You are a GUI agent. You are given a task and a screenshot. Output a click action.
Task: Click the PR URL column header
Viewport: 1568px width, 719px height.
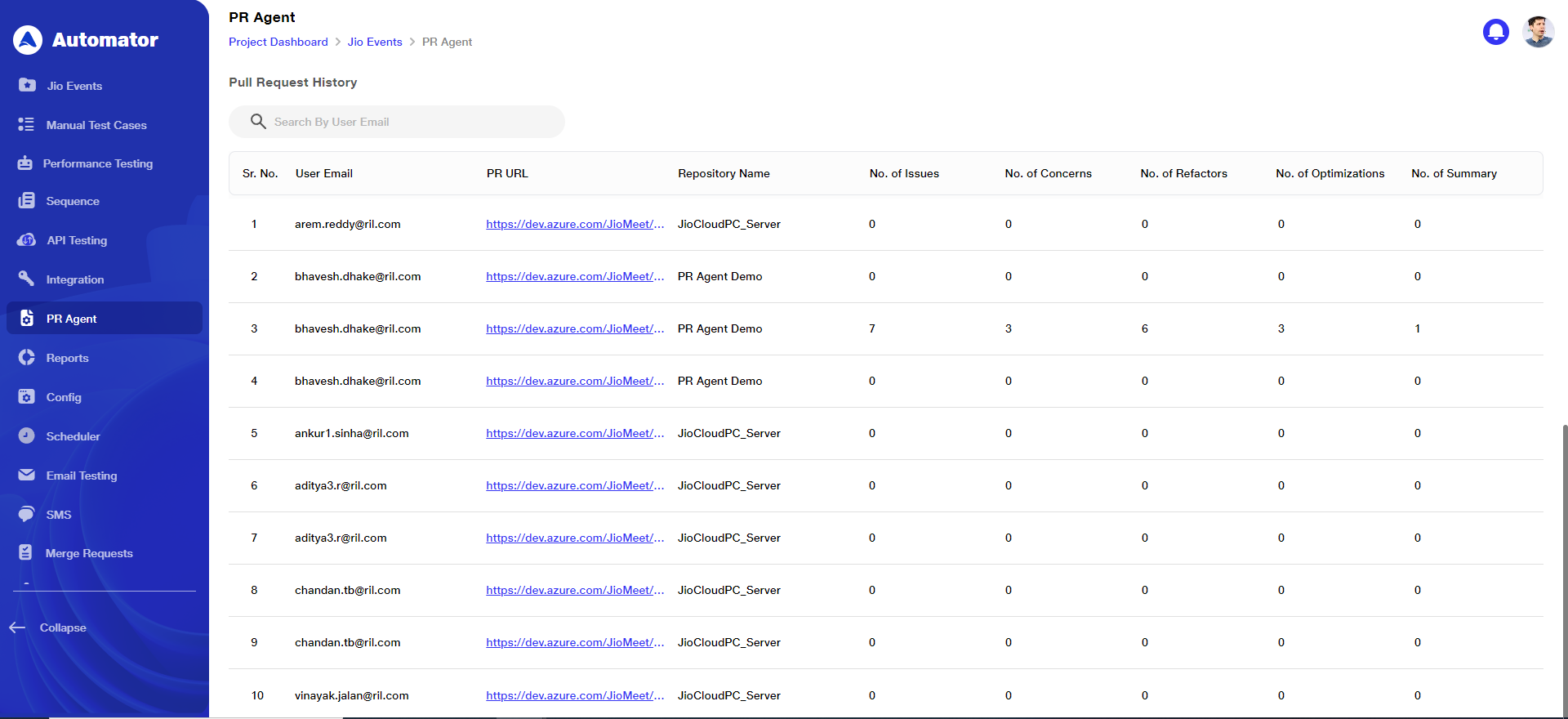[x=507, y=173]
